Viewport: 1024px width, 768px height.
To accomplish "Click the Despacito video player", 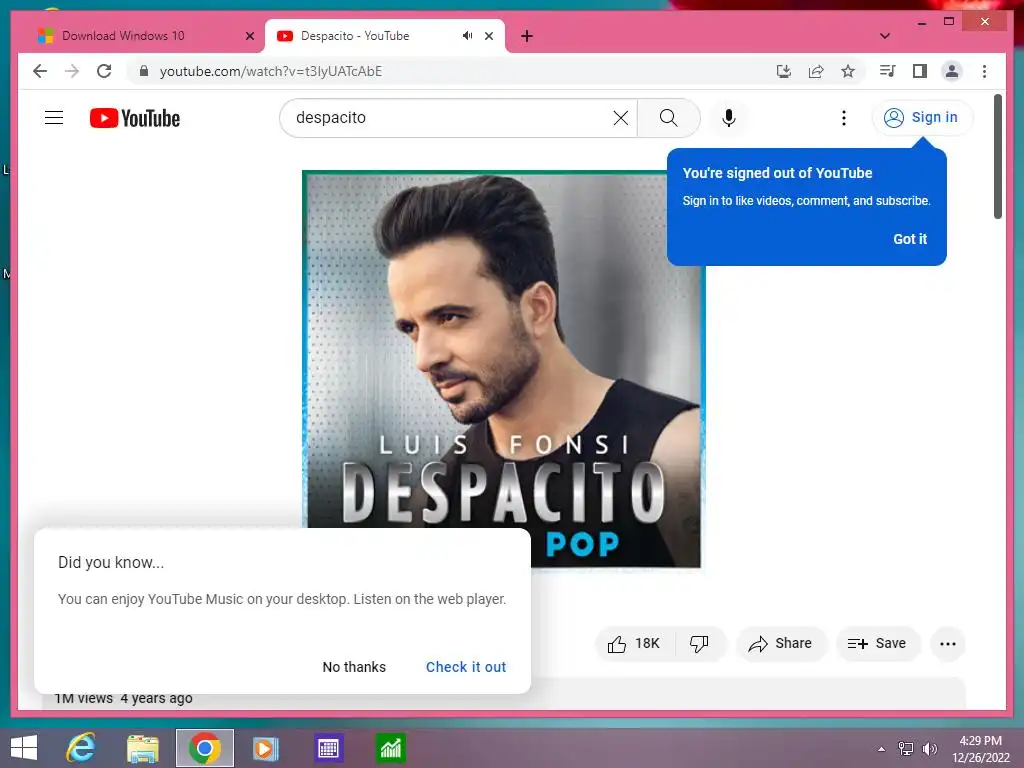I will 503,369.
